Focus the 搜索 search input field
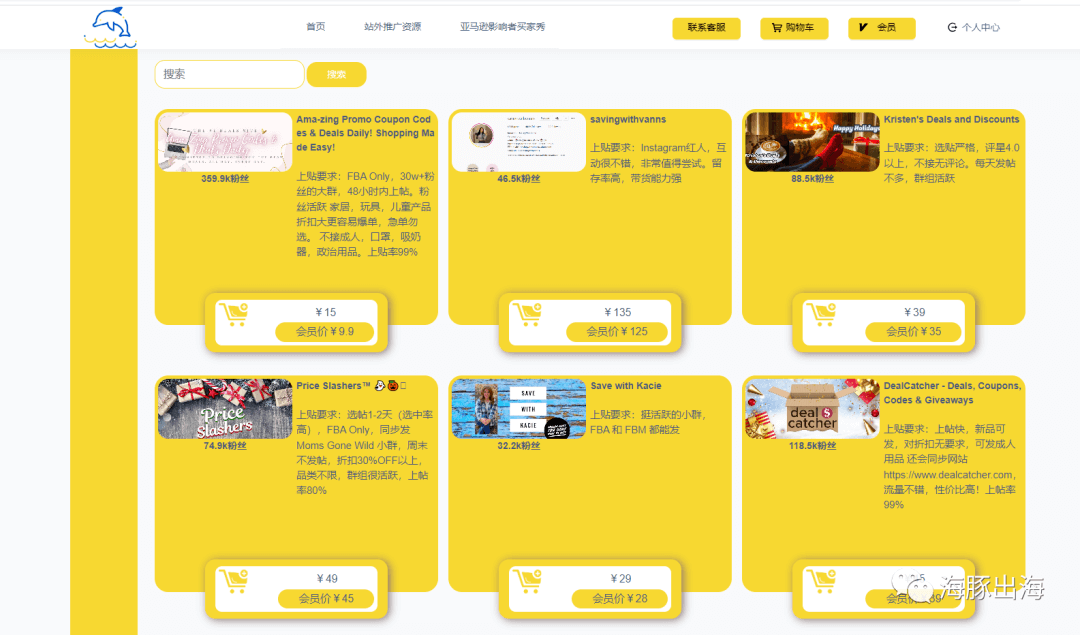1080x635 pixels. (x=229, y=74)
